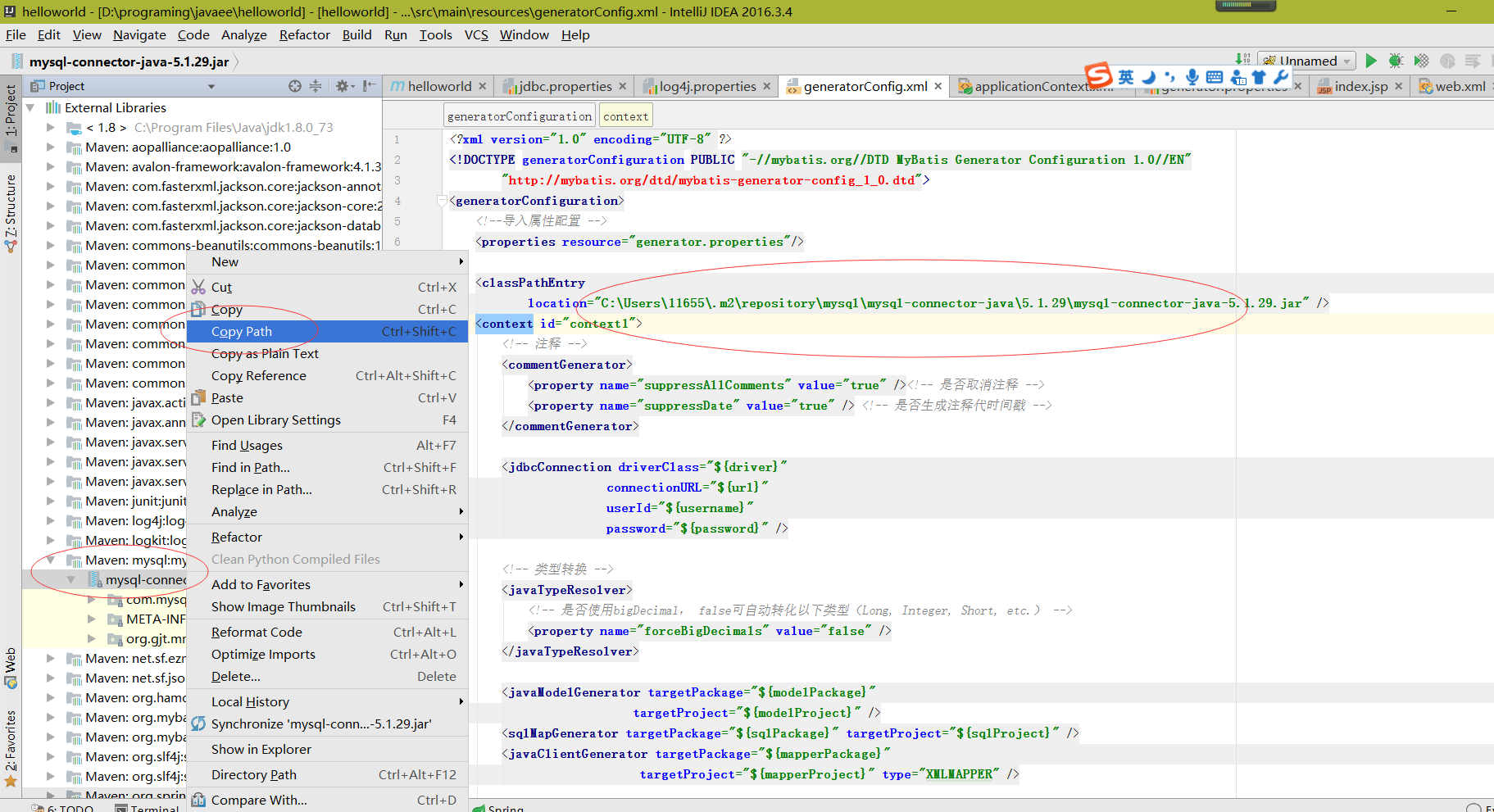Close the generatorConfig.xml tab
The image size is (1494, 812).
pyautogui.click(x=938, y=86)
